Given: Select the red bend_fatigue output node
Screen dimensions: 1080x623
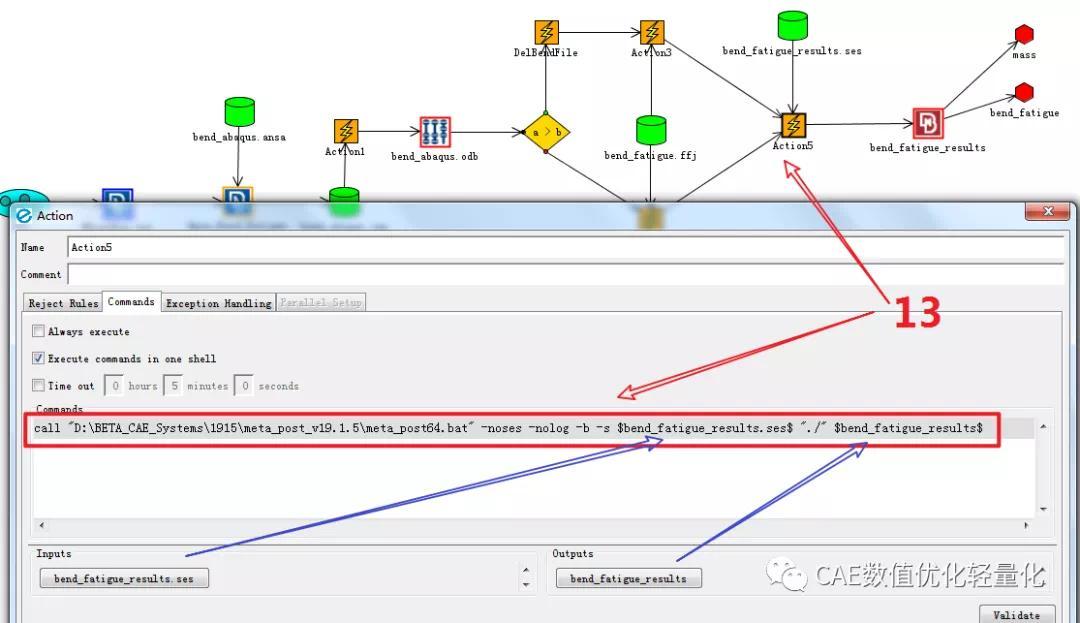Looking at the screenshot, I should click(x=1024, y=92).
